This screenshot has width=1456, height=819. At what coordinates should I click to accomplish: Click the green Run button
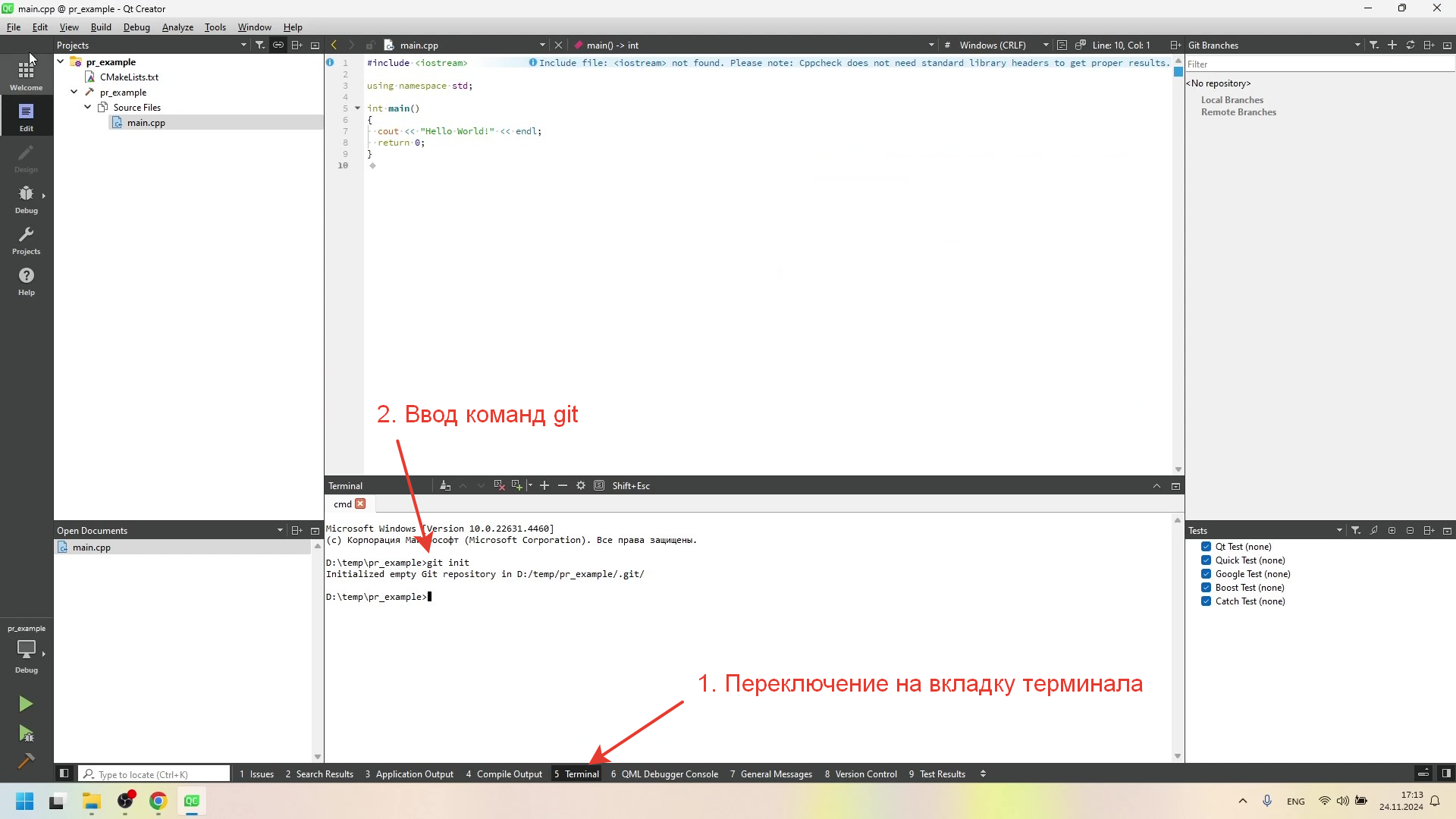pos(26,704)
